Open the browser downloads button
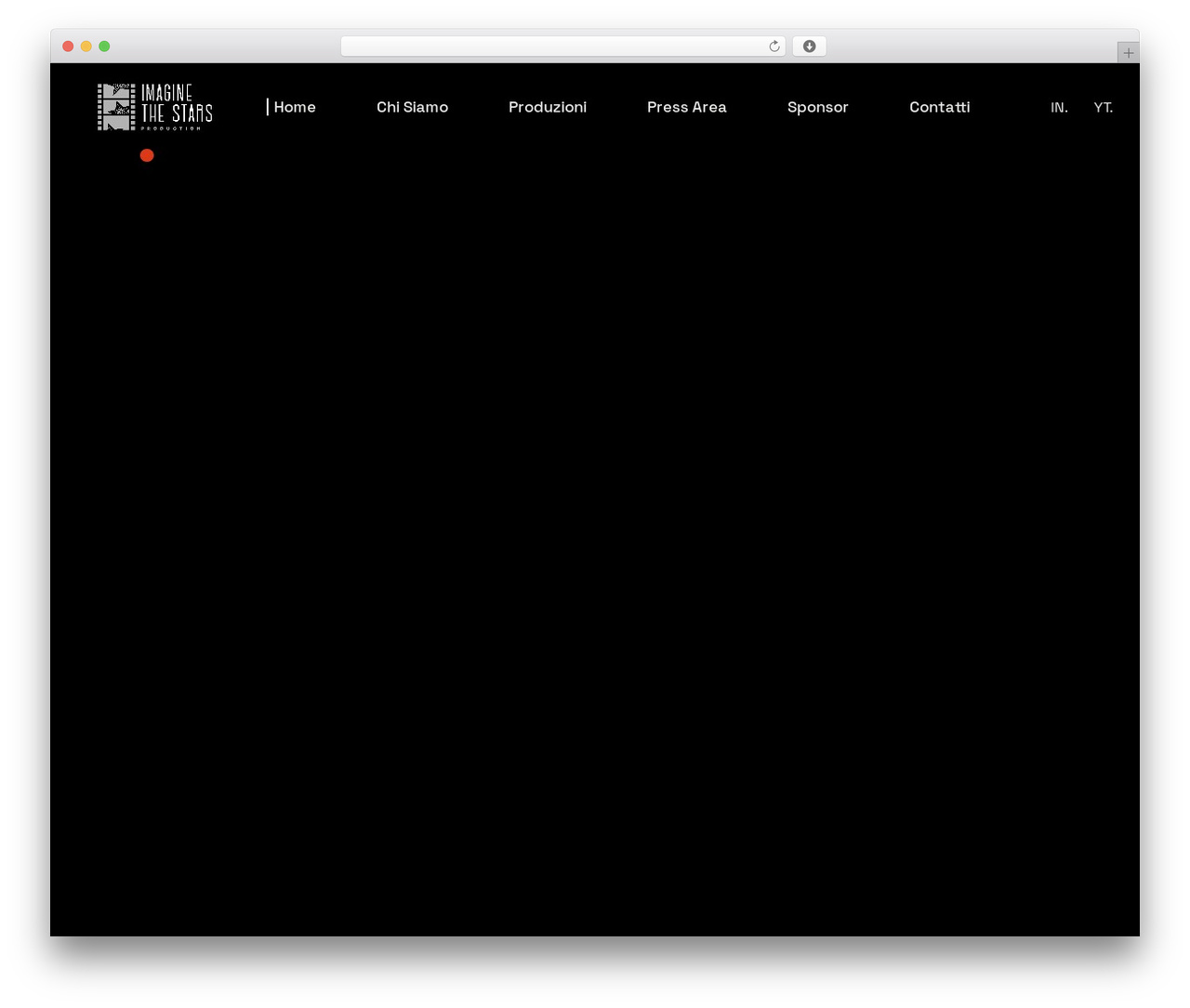The image size is (1190, 1008). coord(809,46)
